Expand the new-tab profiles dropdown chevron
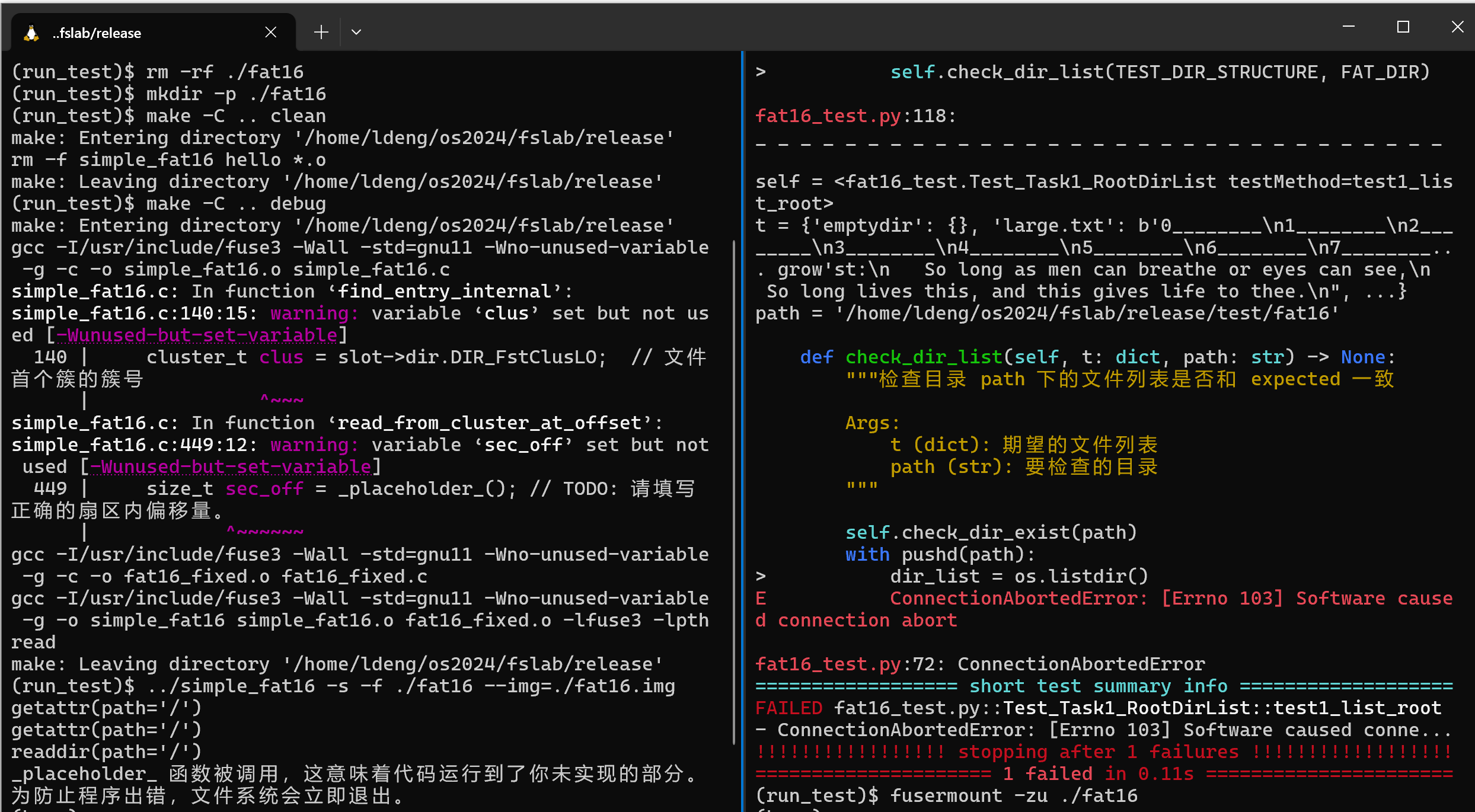The height and width of the screenshot is (812, 1475). coord(356,32)
